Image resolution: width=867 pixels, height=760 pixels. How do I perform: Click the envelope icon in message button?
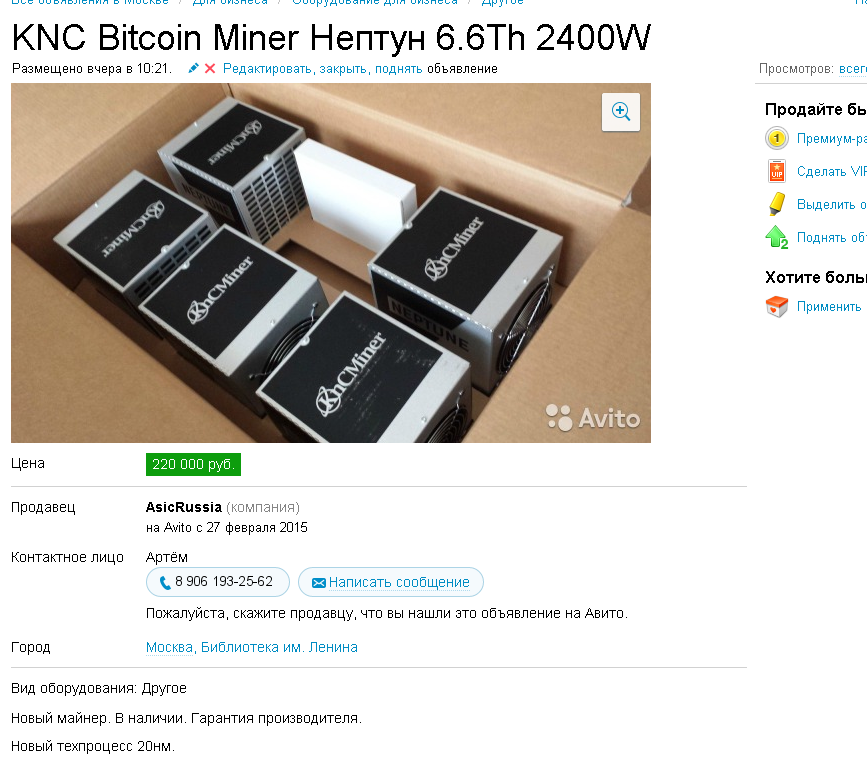point(318,583)
